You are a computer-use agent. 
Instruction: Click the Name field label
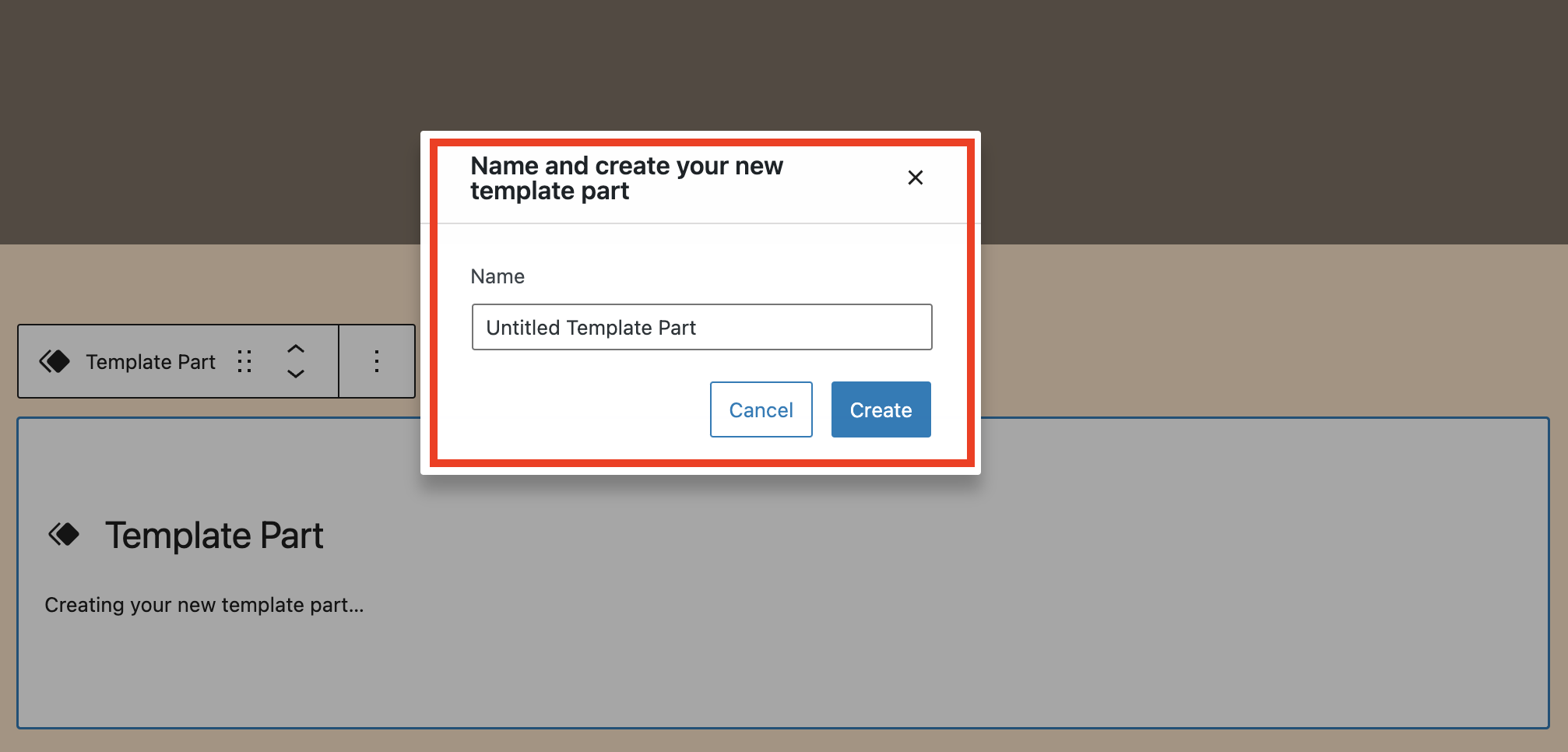click(x=497, y=276)
